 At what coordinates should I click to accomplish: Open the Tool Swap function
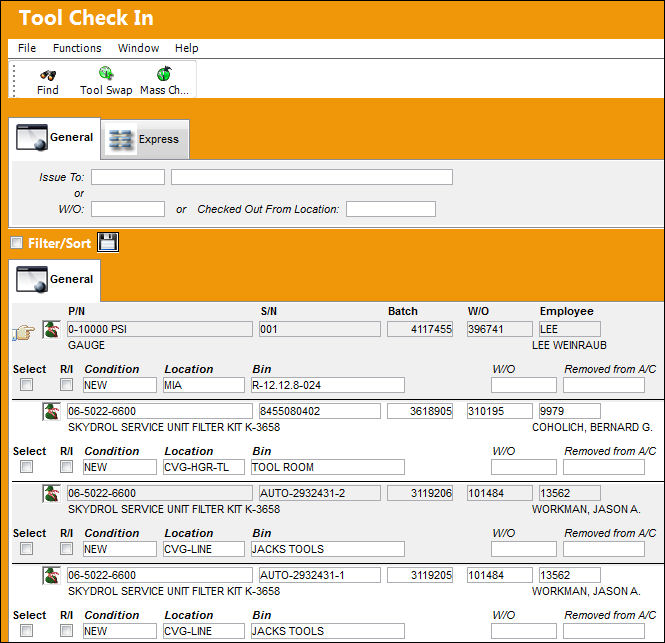106,81
